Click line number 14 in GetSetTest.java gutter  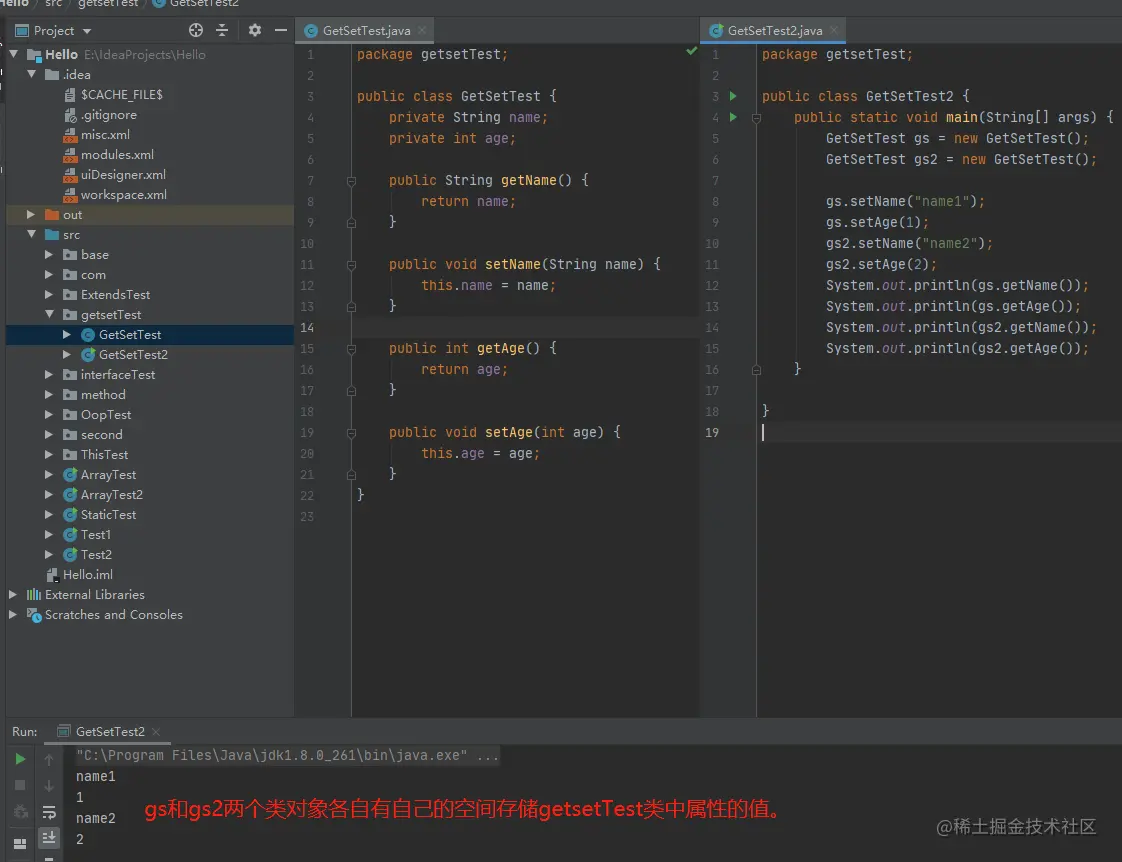tap(307, 328)
